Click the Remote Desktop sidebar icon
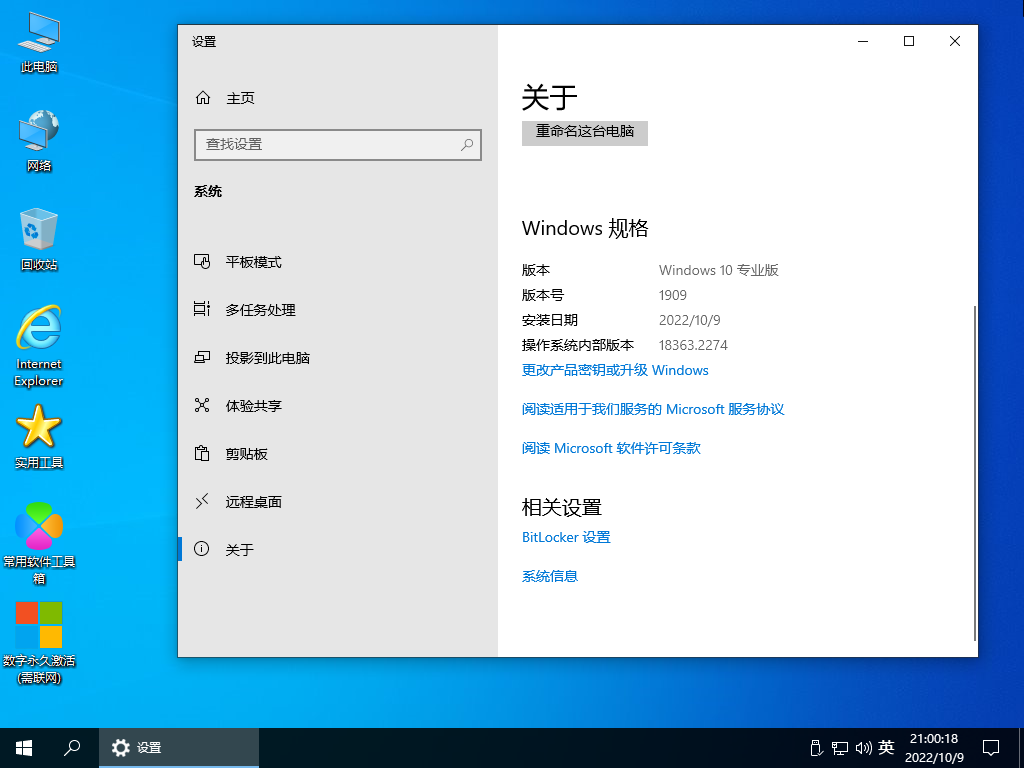Viewport: 1024px width, 768px height. [x=202, y=502]
